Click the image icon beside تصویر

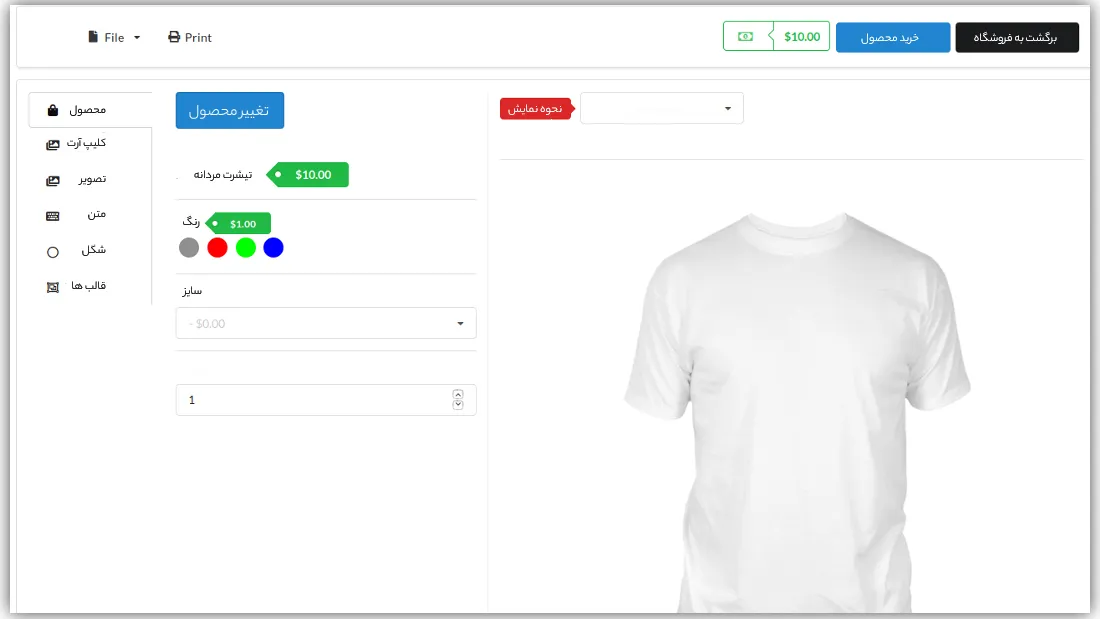[53, 180]
